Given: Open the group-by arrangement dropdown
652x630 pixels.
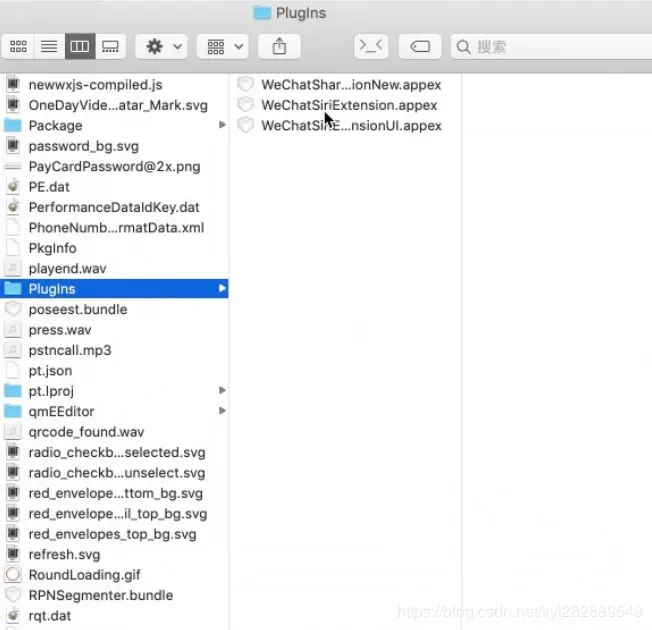Looking at the screenshot, I should click(223, 46).
